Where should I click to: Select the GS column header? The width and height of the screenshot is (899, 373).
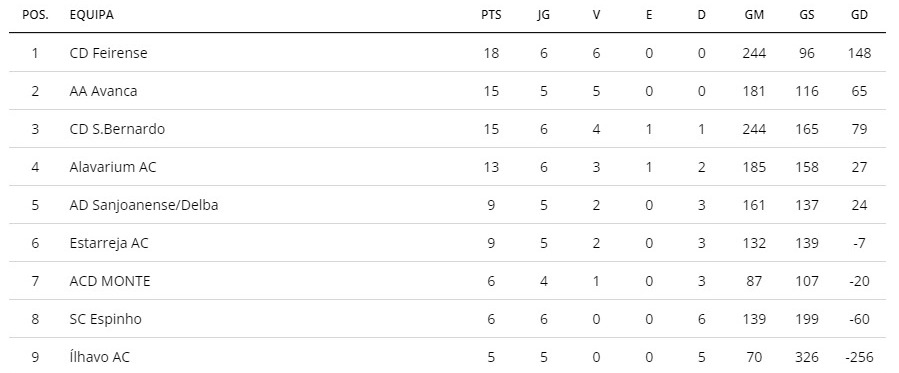(807, 15)
